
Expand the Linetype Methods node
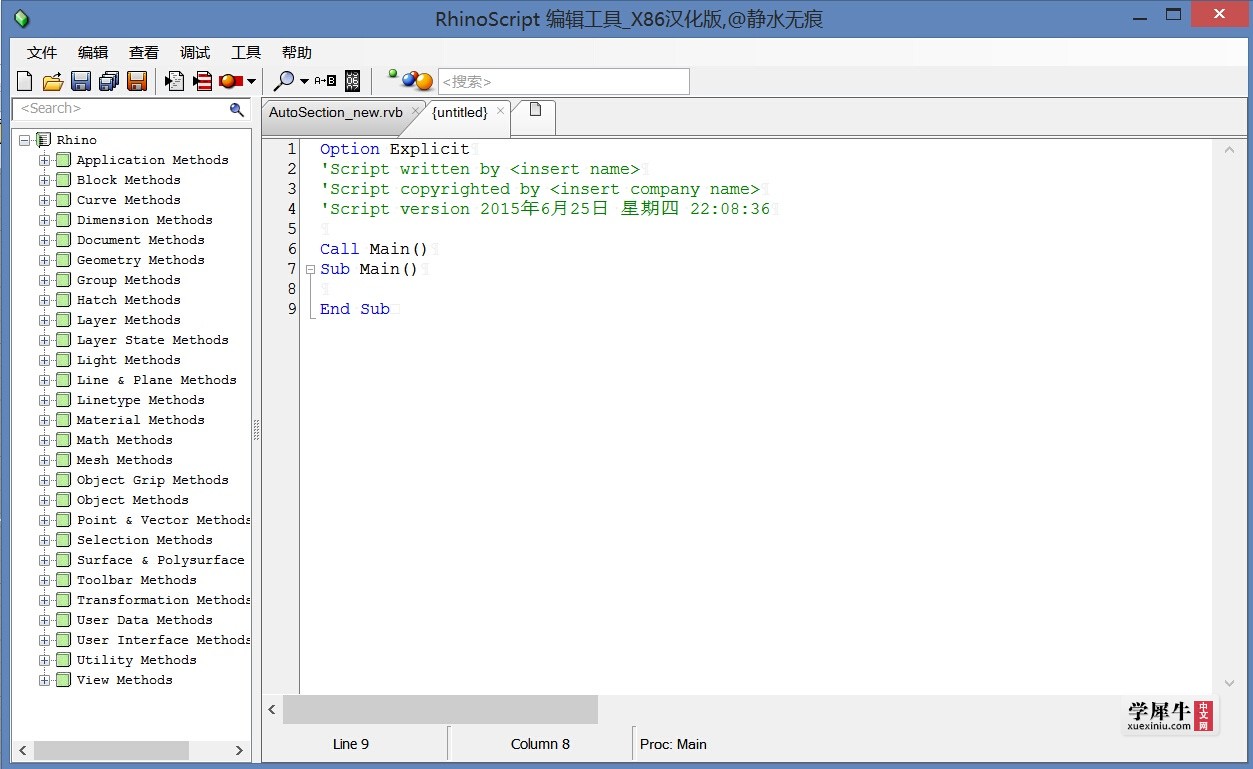(x=44, y=400)
